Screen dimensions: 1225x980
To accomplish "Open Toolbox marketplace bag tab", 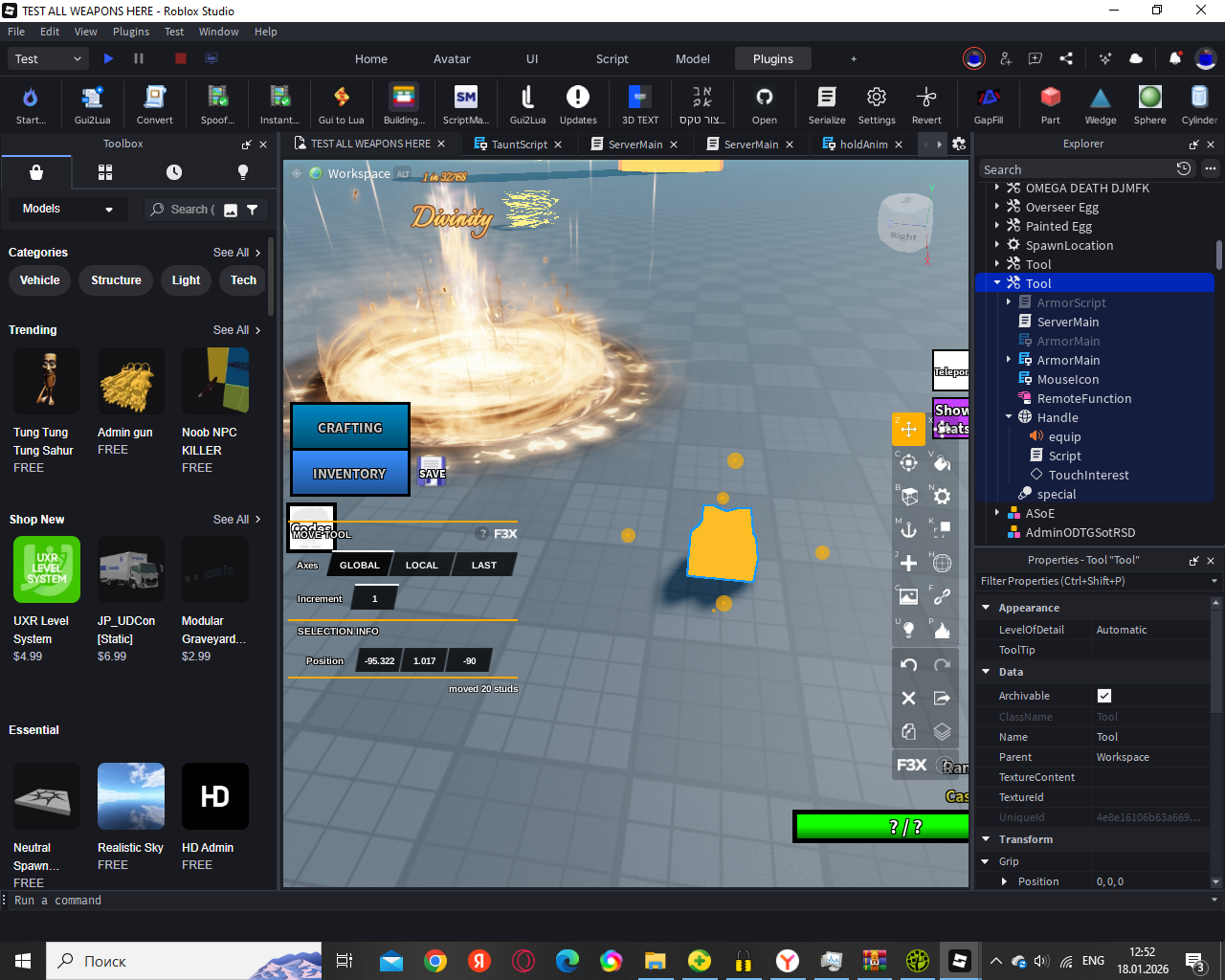I will tap(36, 172).
